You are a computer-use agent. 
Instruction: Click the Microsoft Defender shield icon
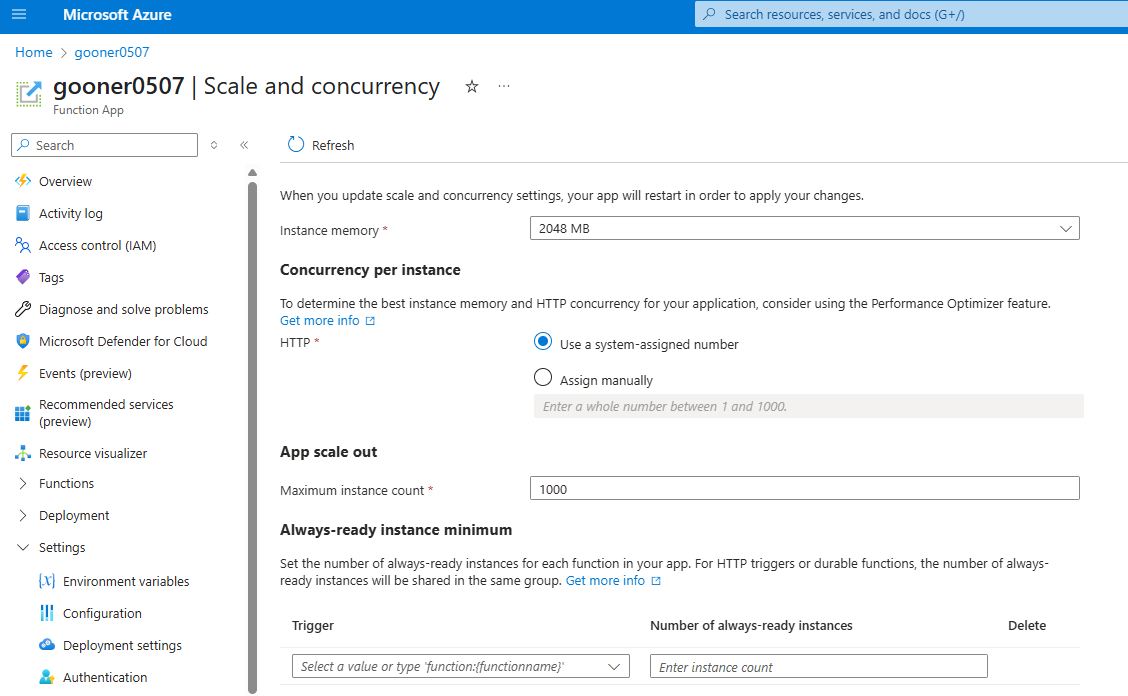tap(23, 341)
